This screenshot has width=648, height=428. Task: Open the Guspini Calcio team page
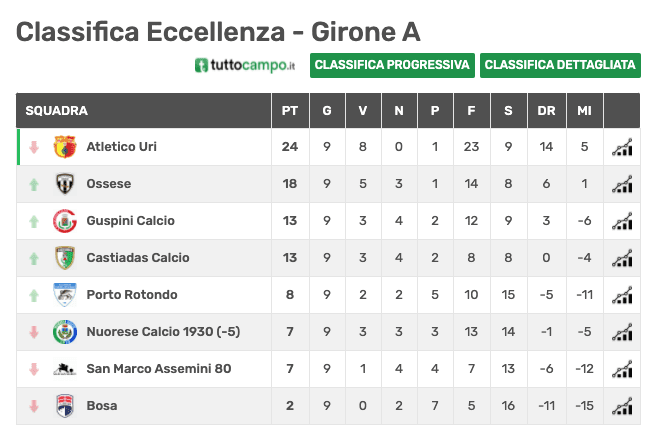point(130,221)
